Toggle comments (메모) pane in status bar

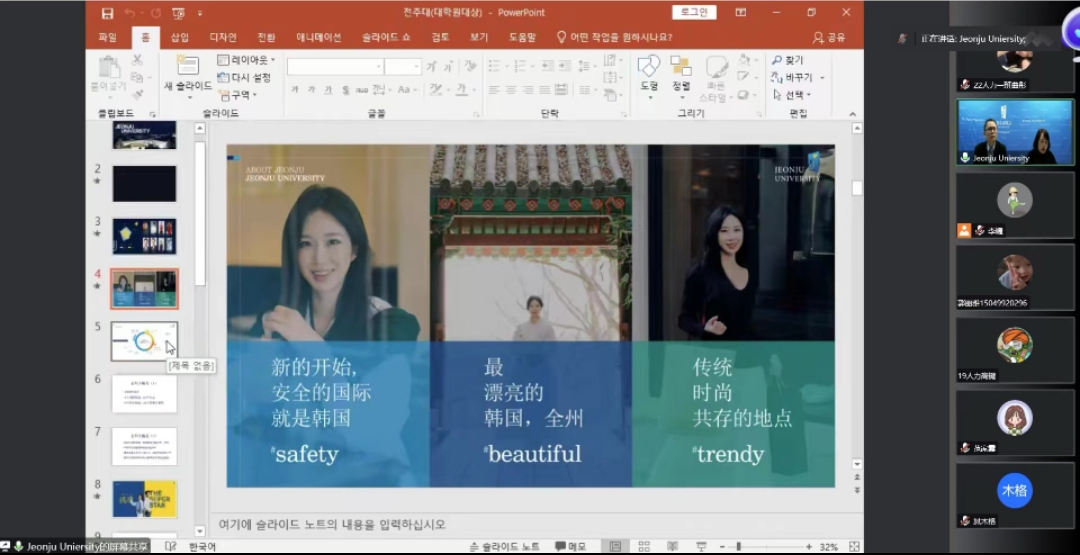coord(570,547)
